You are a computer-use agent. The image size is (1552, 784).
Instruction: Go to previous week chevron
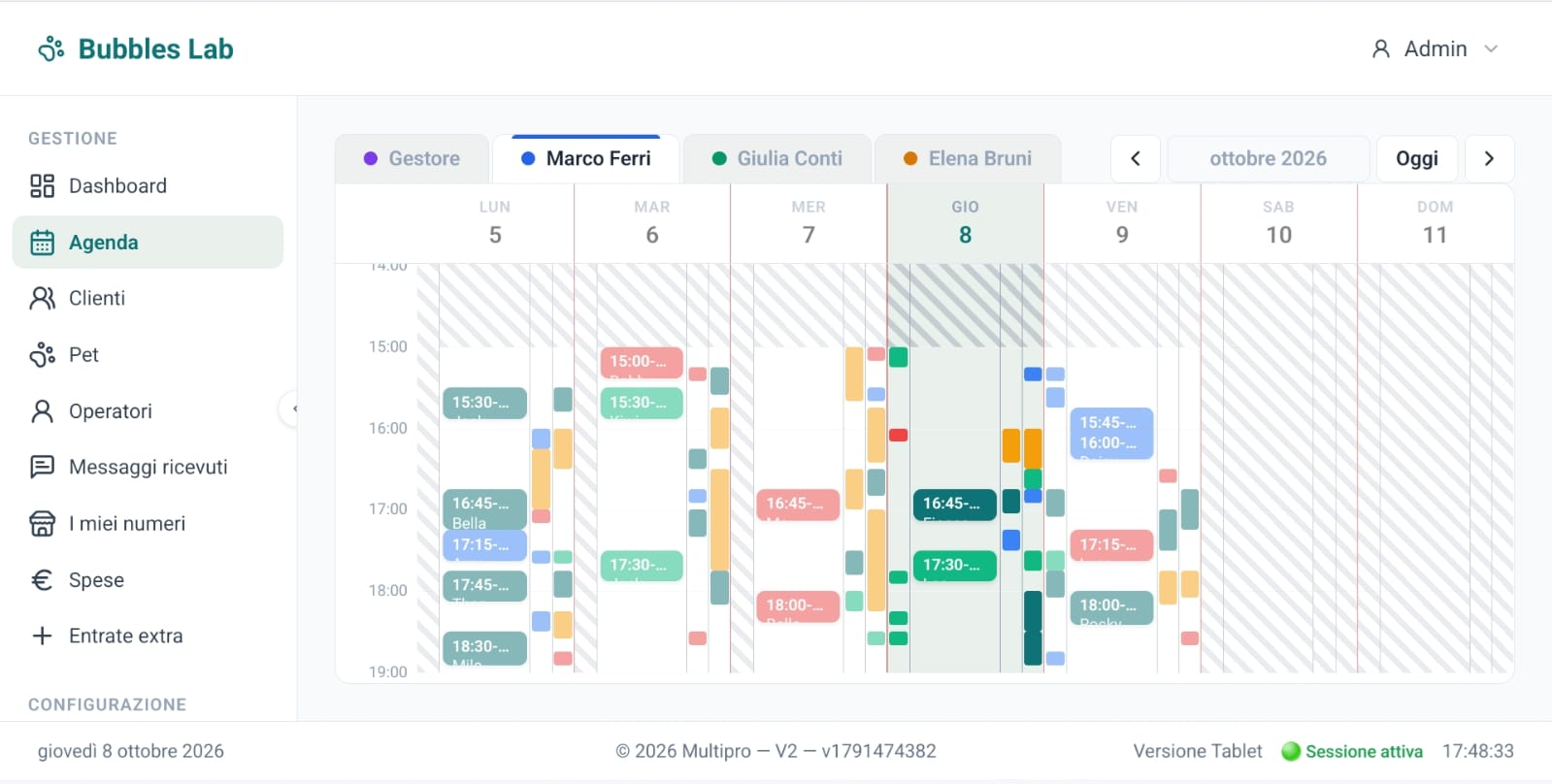(1136, 158)
